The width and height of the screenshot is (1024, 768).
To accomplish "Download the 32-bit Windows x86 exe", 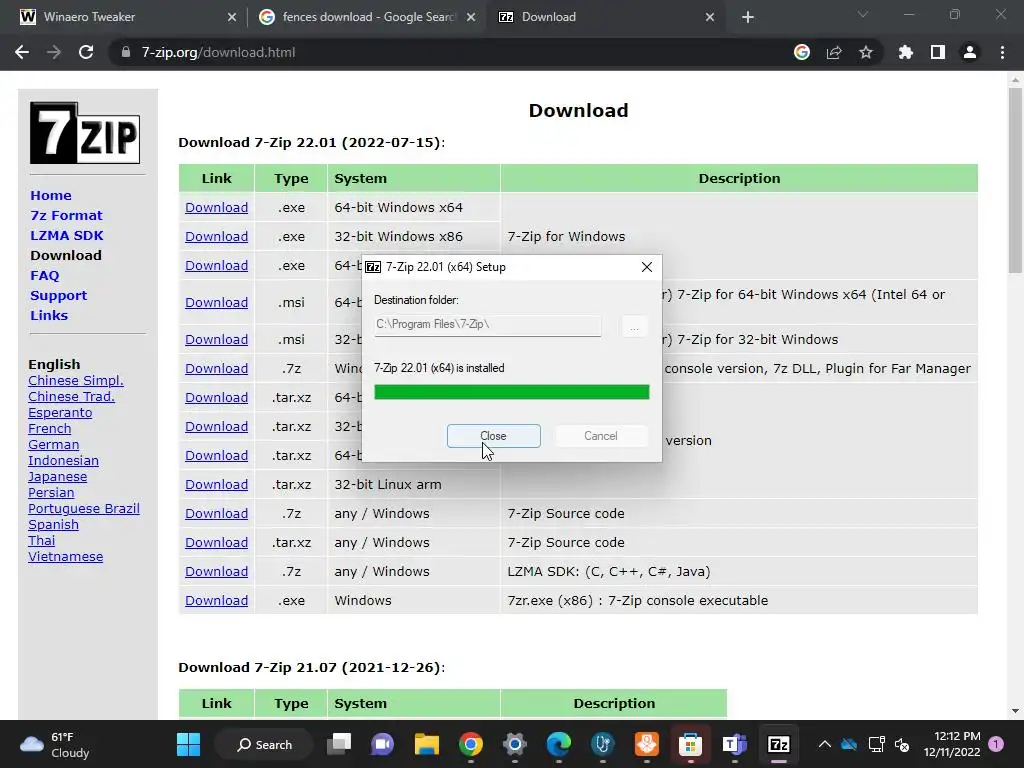I will [216, 236].
